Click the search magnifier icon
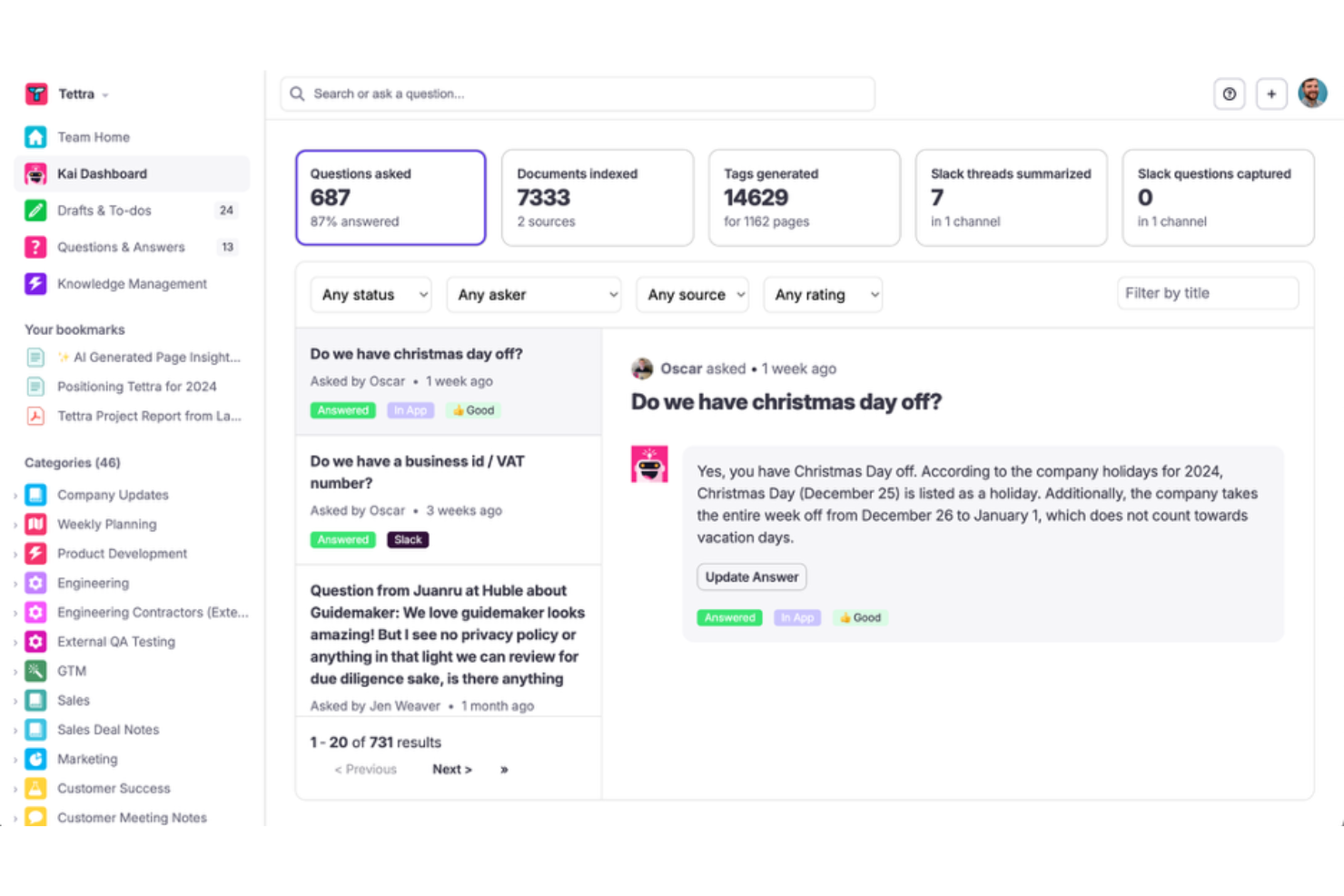Screen dimensions: 1344x896 [296, 94]
